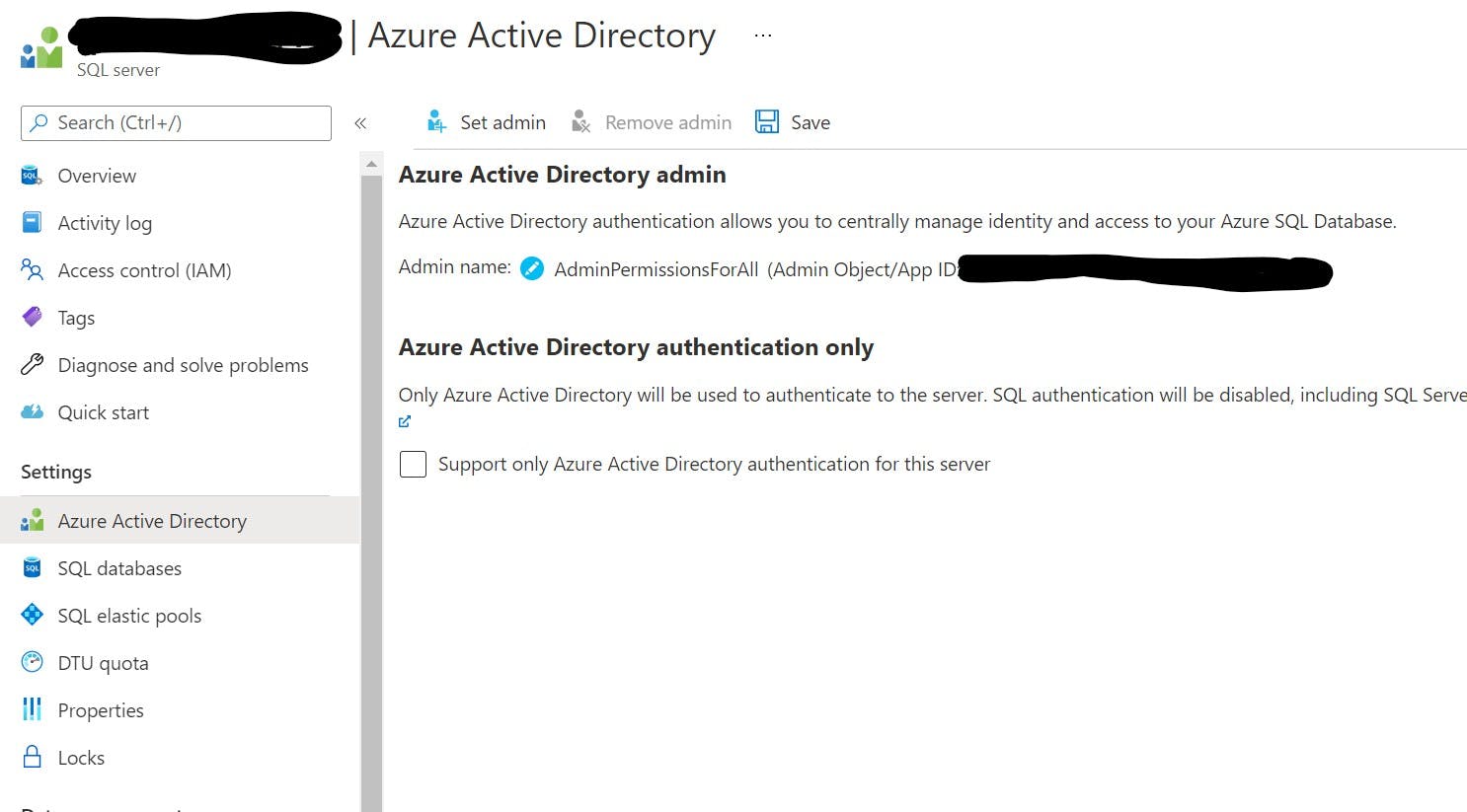Click the Save floppy disk icon
The width and height of the screenshot is (1467, 812).
767,122
